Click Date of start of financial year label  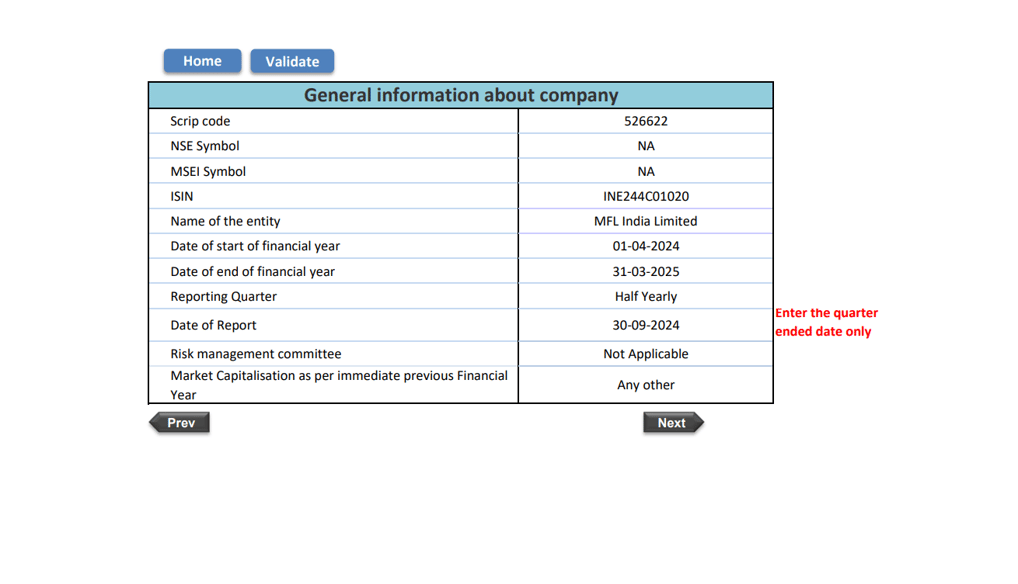(x=255, y=246)
